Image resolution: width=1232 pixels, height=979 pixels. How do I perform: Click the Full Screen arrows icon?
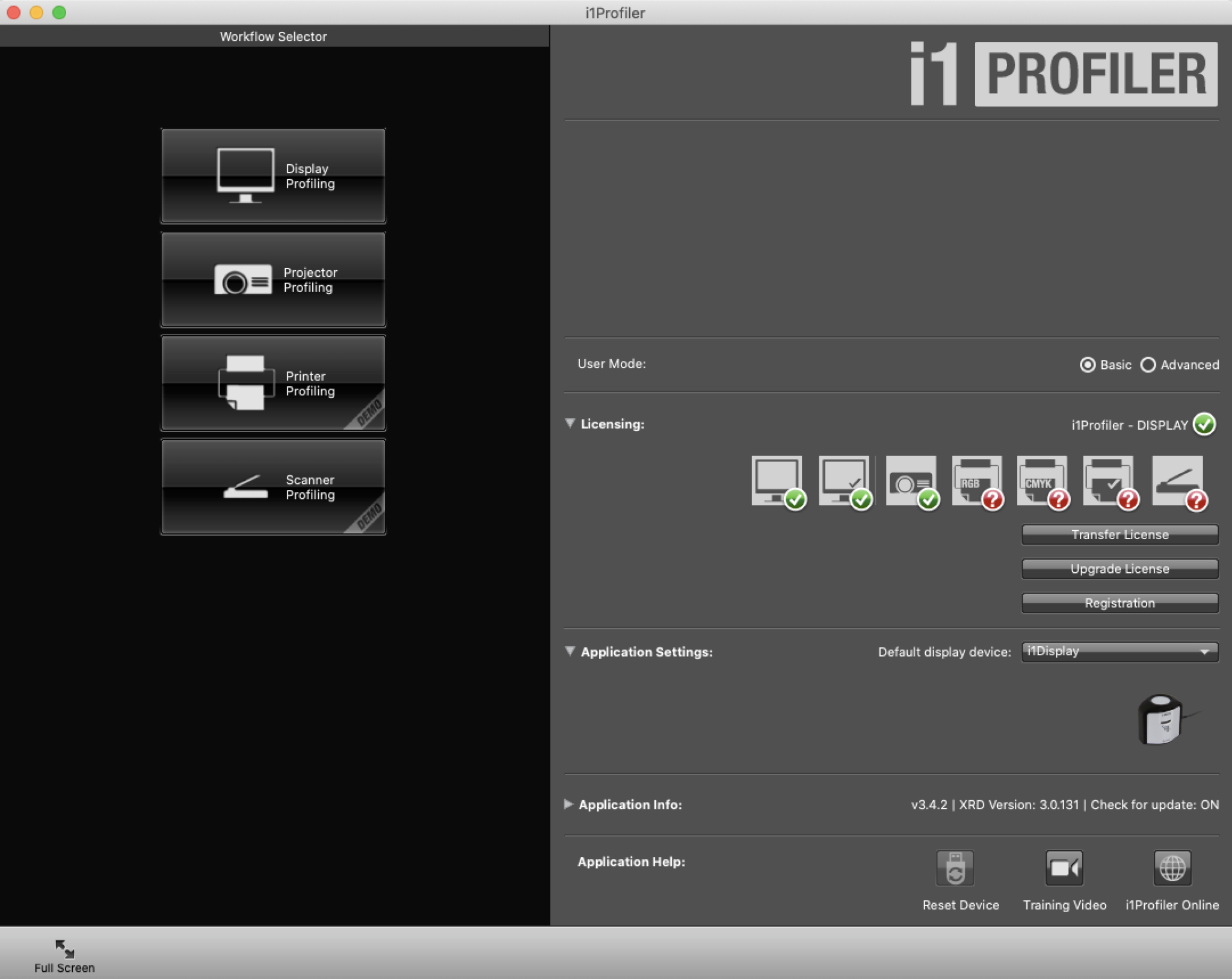tap(64, 949)
